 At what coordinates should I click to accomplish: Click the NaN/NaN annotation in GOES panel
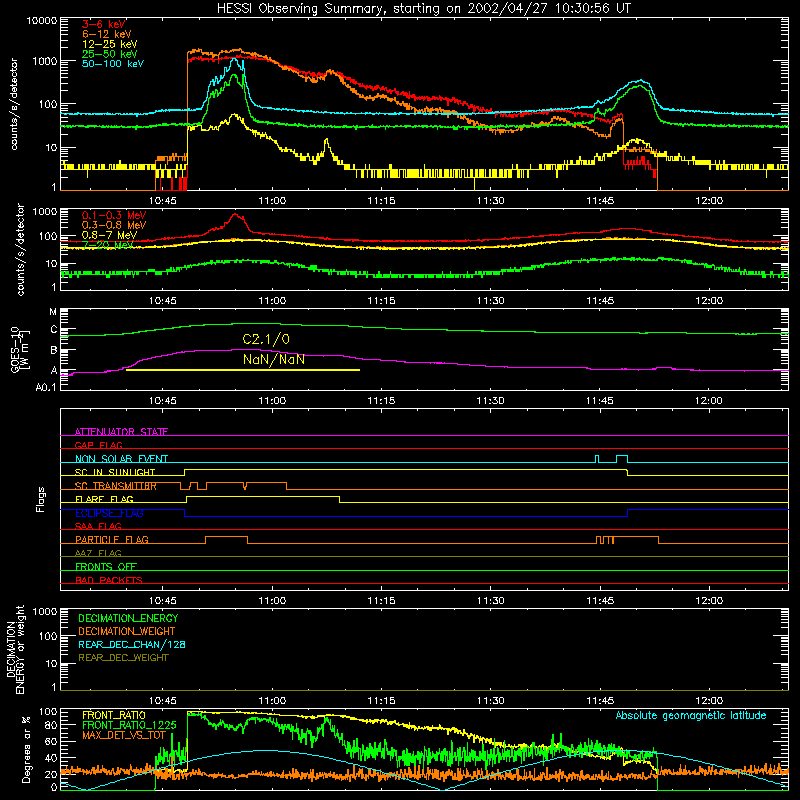click(x=274, y=359)
